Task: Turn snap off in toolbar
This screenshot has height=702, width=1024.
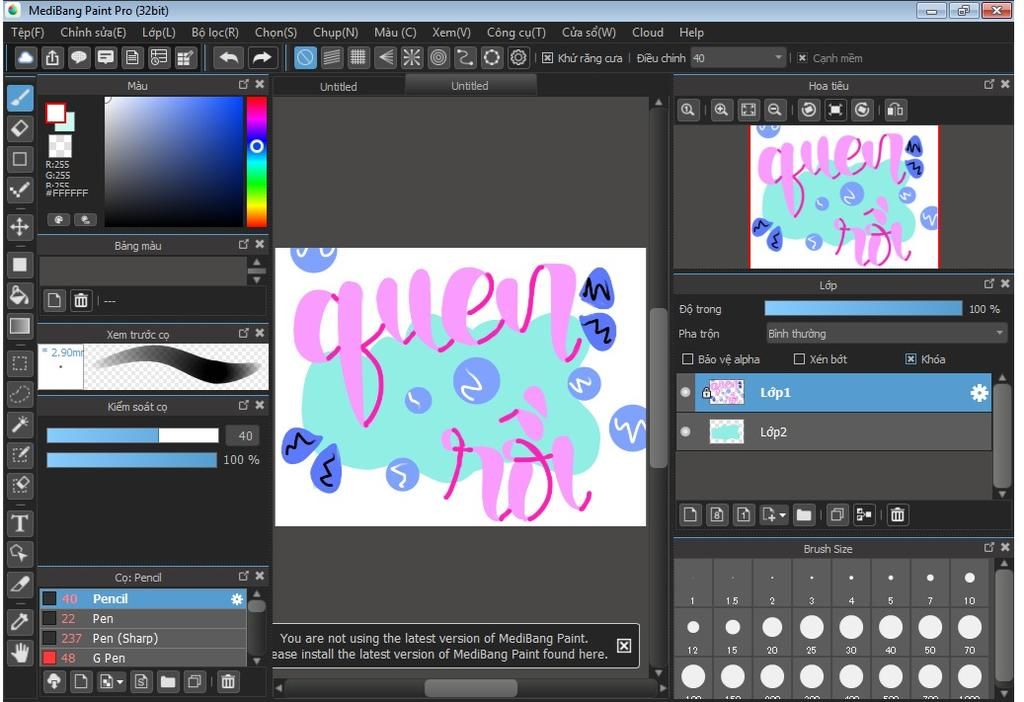Action: (x=305, y=58)
